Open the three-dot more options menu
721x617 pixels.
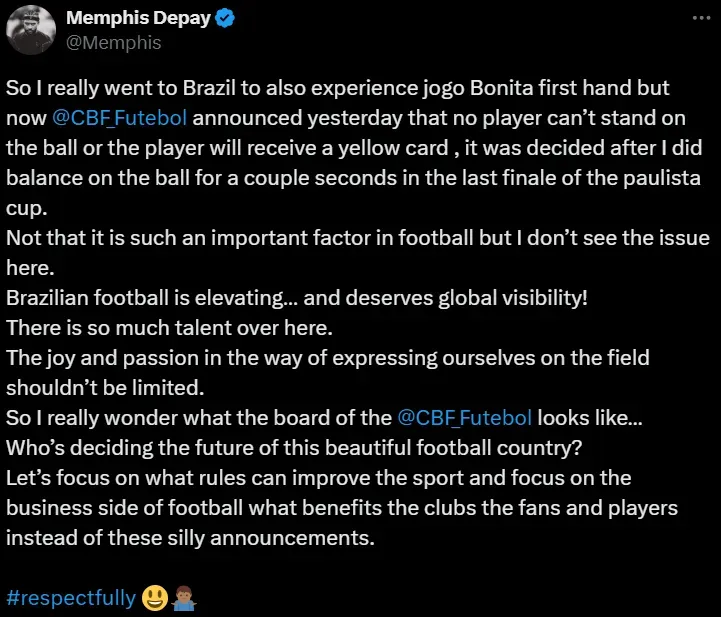(695, 19)
